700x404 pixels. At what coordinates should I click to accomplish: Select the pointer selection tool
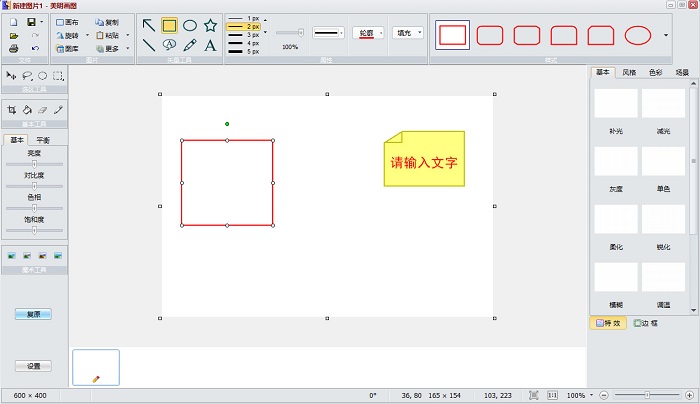[11, 76]
